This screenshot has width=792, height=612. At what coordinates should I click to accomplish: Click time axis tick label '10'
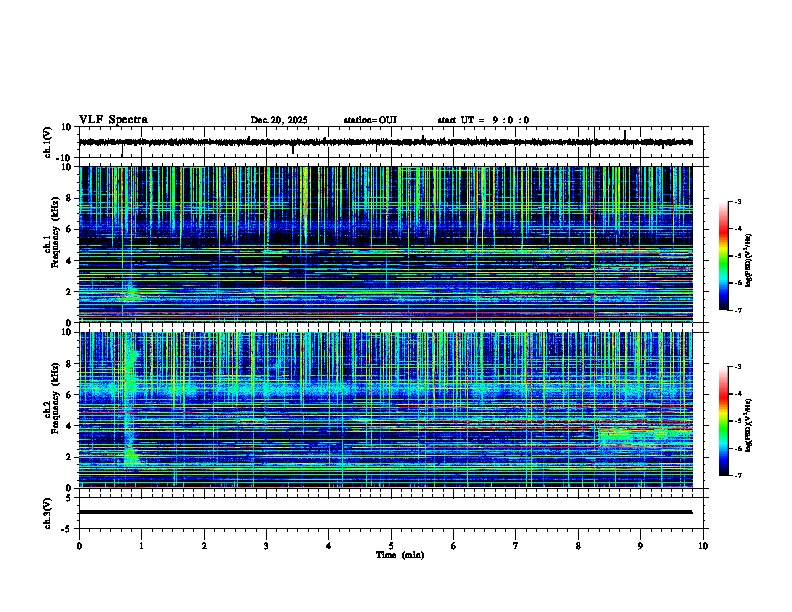pyautogui.click(x=703, y=546)
